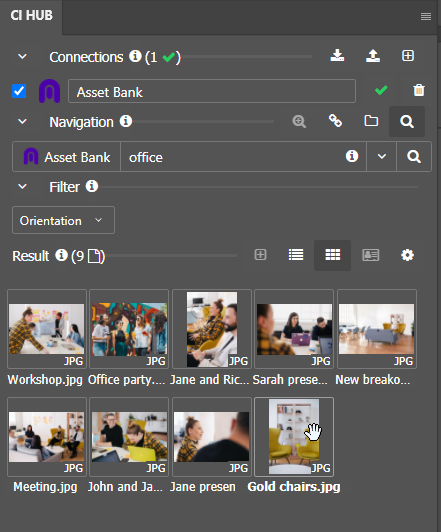The image size is (441, 532).
Task: Select list view for results
Action: (296, 255)
